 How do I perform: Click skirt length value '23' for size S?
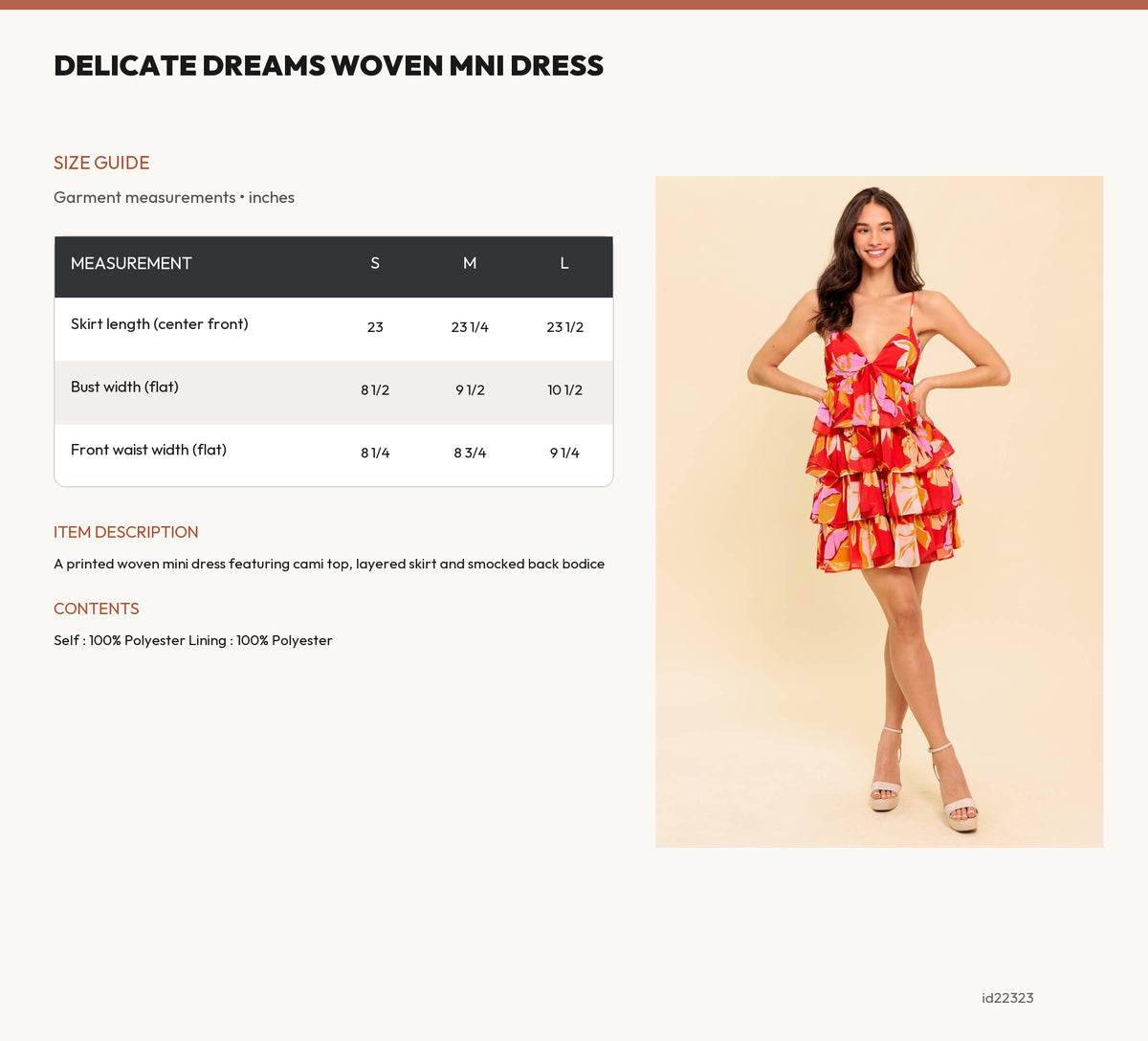tap(375, 327)
